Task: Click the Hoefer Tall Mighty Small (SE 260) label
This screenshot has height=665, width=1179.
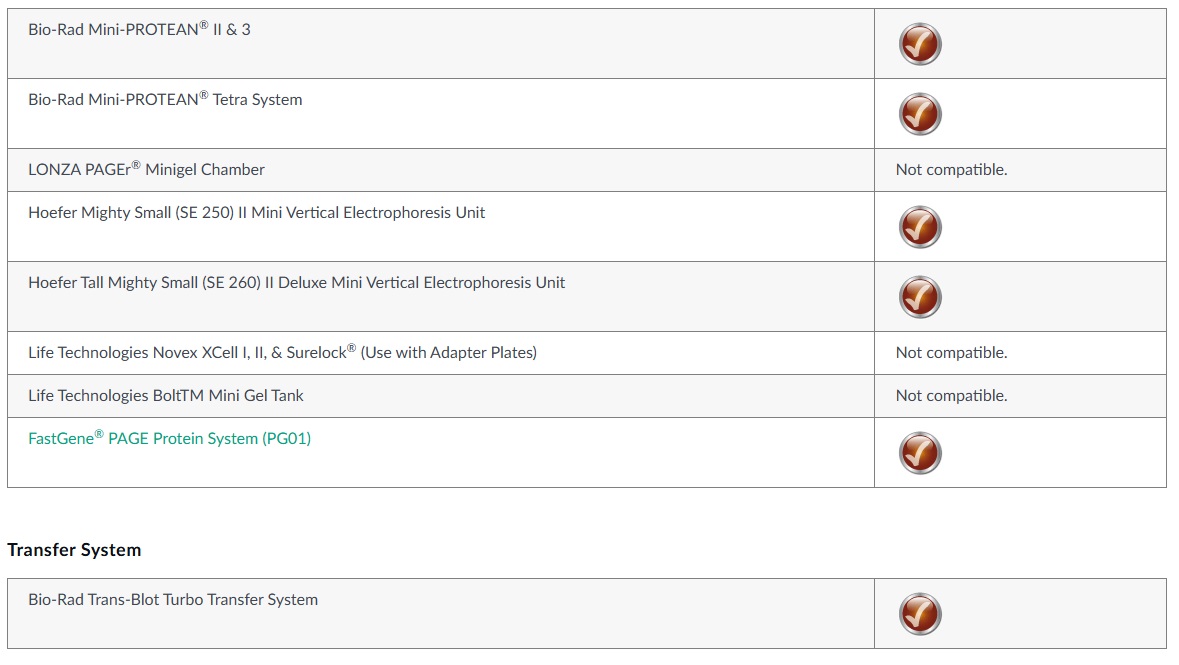Action: [x=296, y=283]
